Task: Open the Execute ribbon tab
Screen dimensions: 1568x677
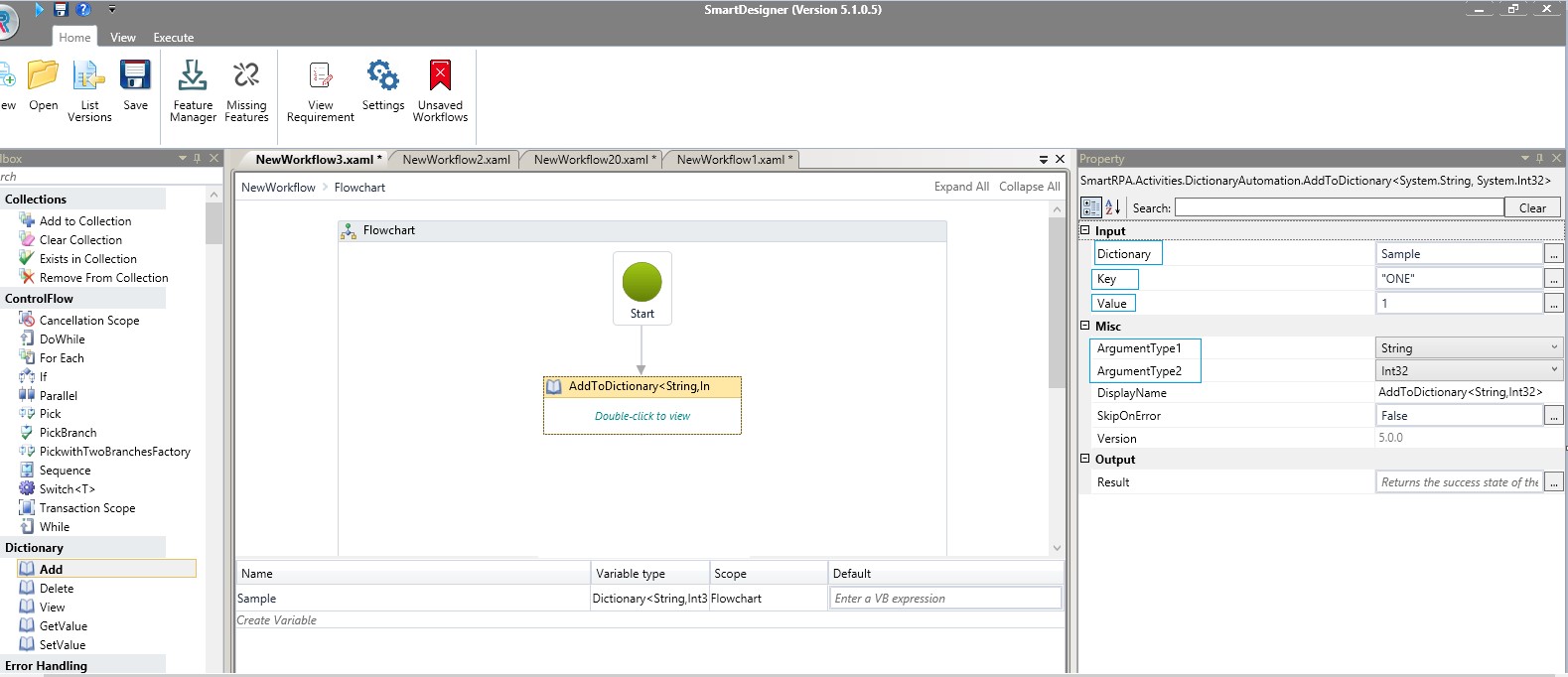Action: [173, 38]
